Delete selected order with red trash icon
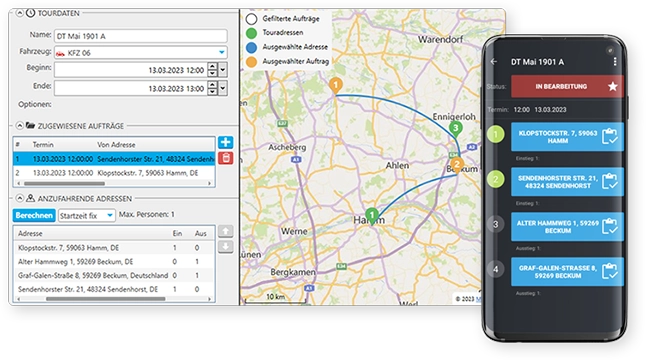This screenshot has height=360, width=646. (225, 158)
